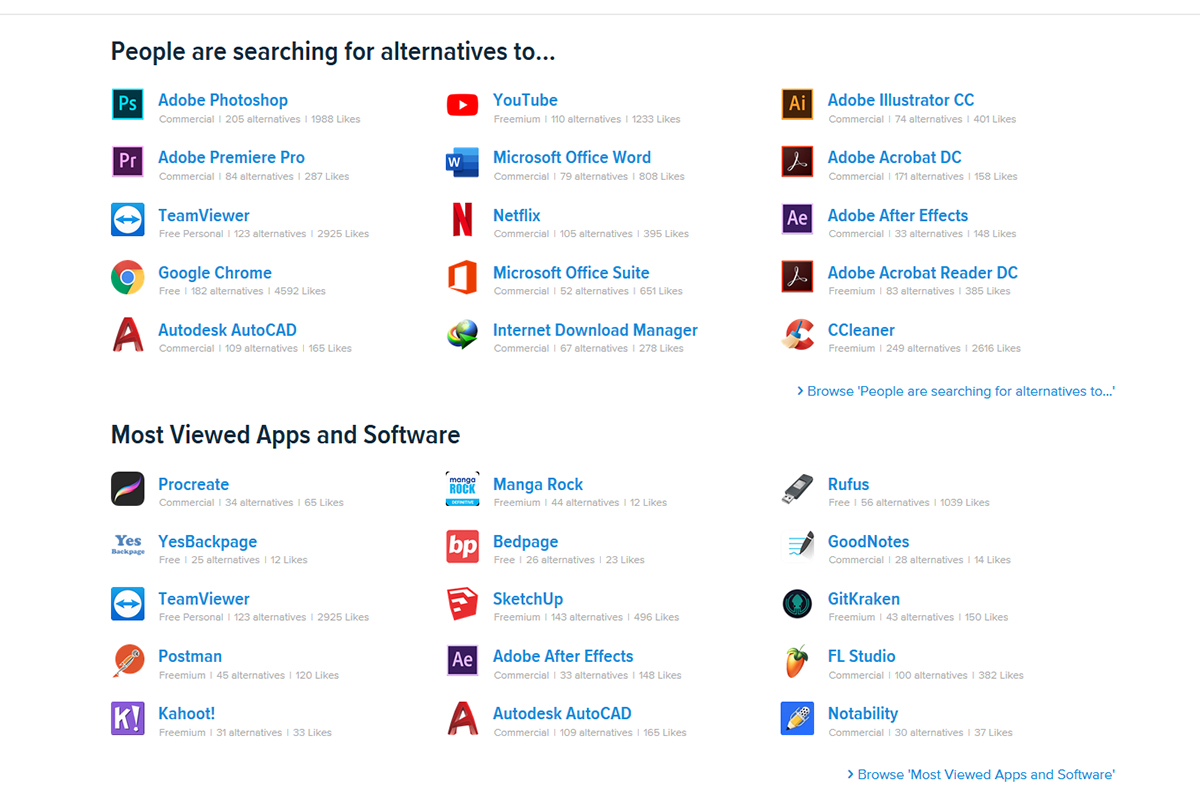The height and width of the screenshot is (810, 1200).
Task: Click the Adobe Premiere Pro Pr icon
Action: tap(128, 161)
